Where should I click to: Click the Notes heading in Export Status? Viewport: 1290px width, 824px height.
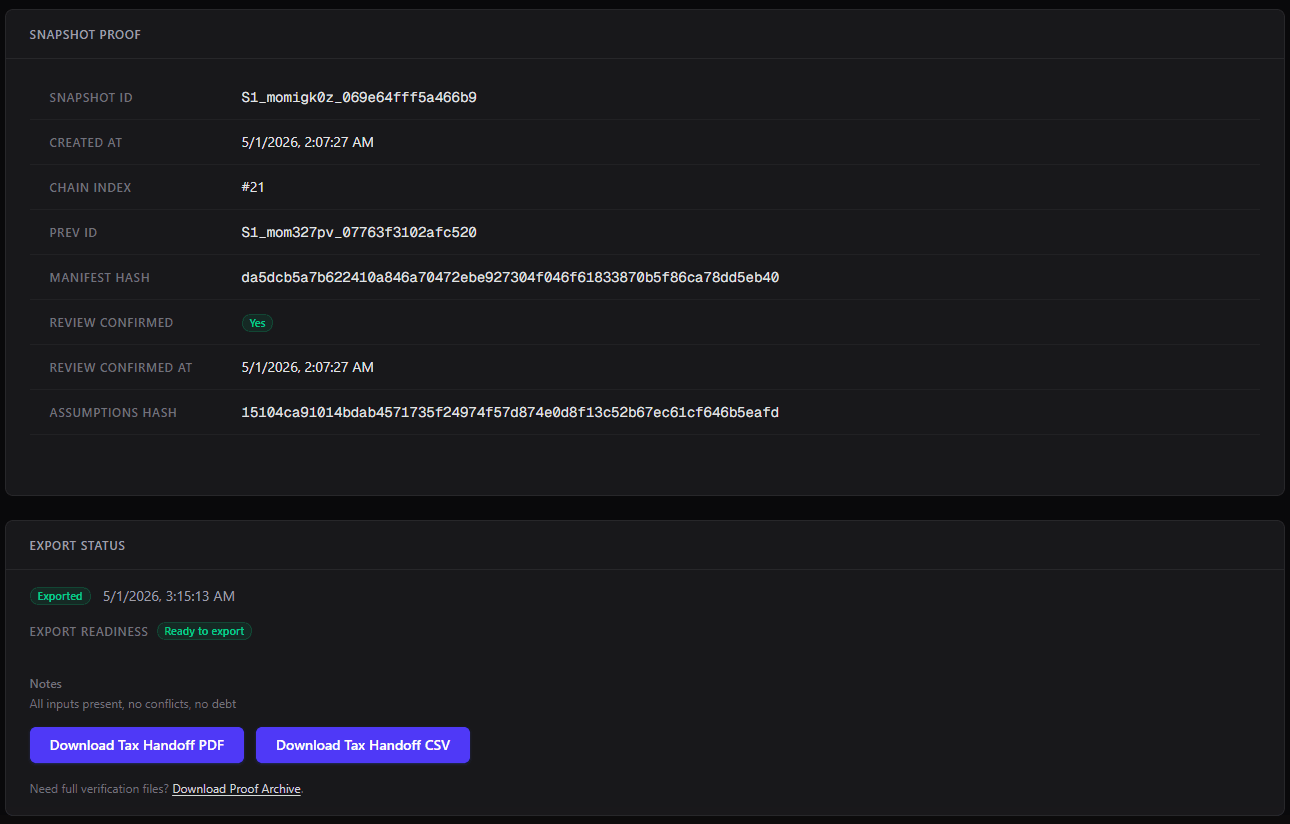click(46, 684)
